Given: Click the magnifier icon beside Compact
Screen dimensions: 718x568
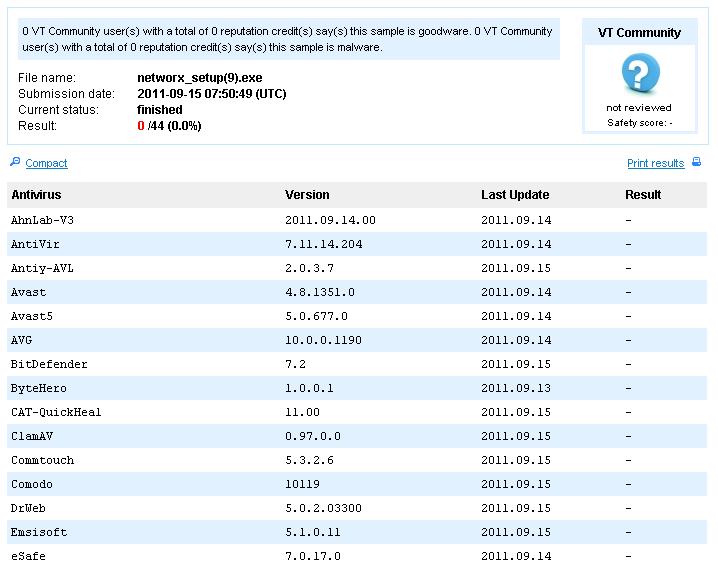Looking at the screenshot, I should click(14, 162).
